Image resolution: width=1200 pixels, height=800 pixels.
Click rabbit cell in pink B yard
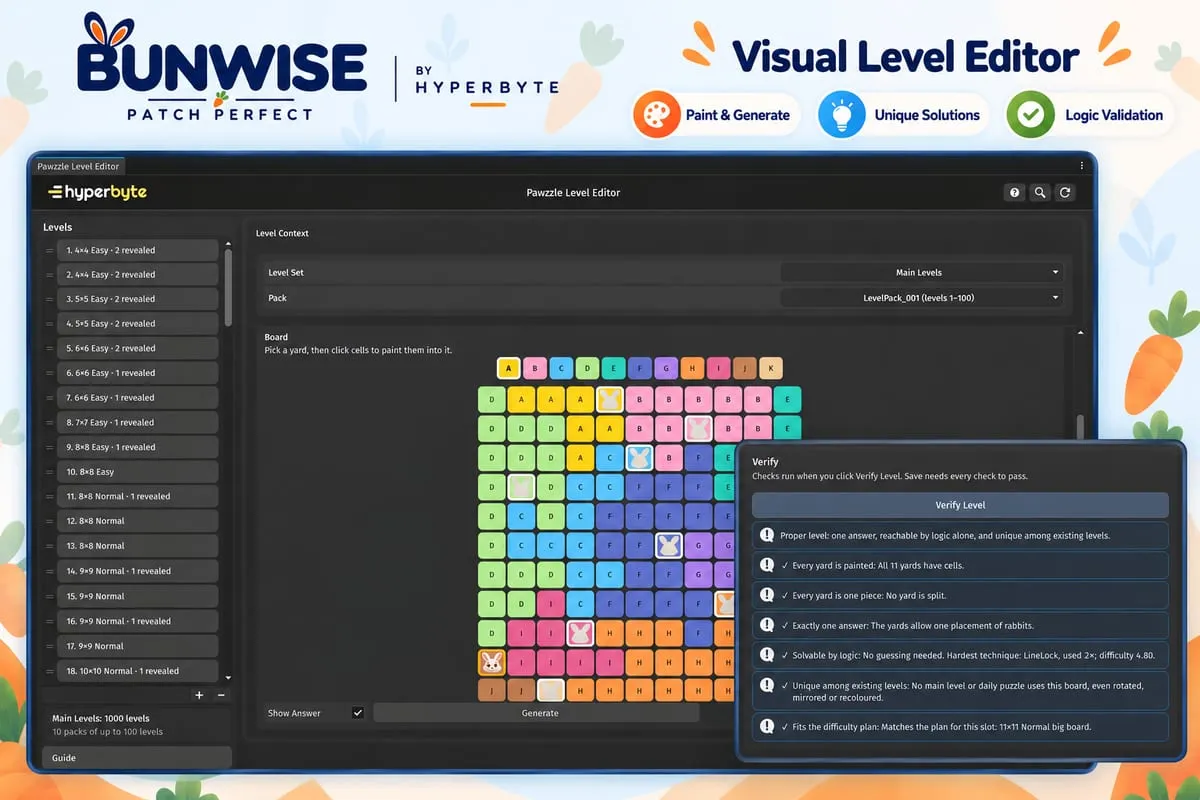coord(698,429)
